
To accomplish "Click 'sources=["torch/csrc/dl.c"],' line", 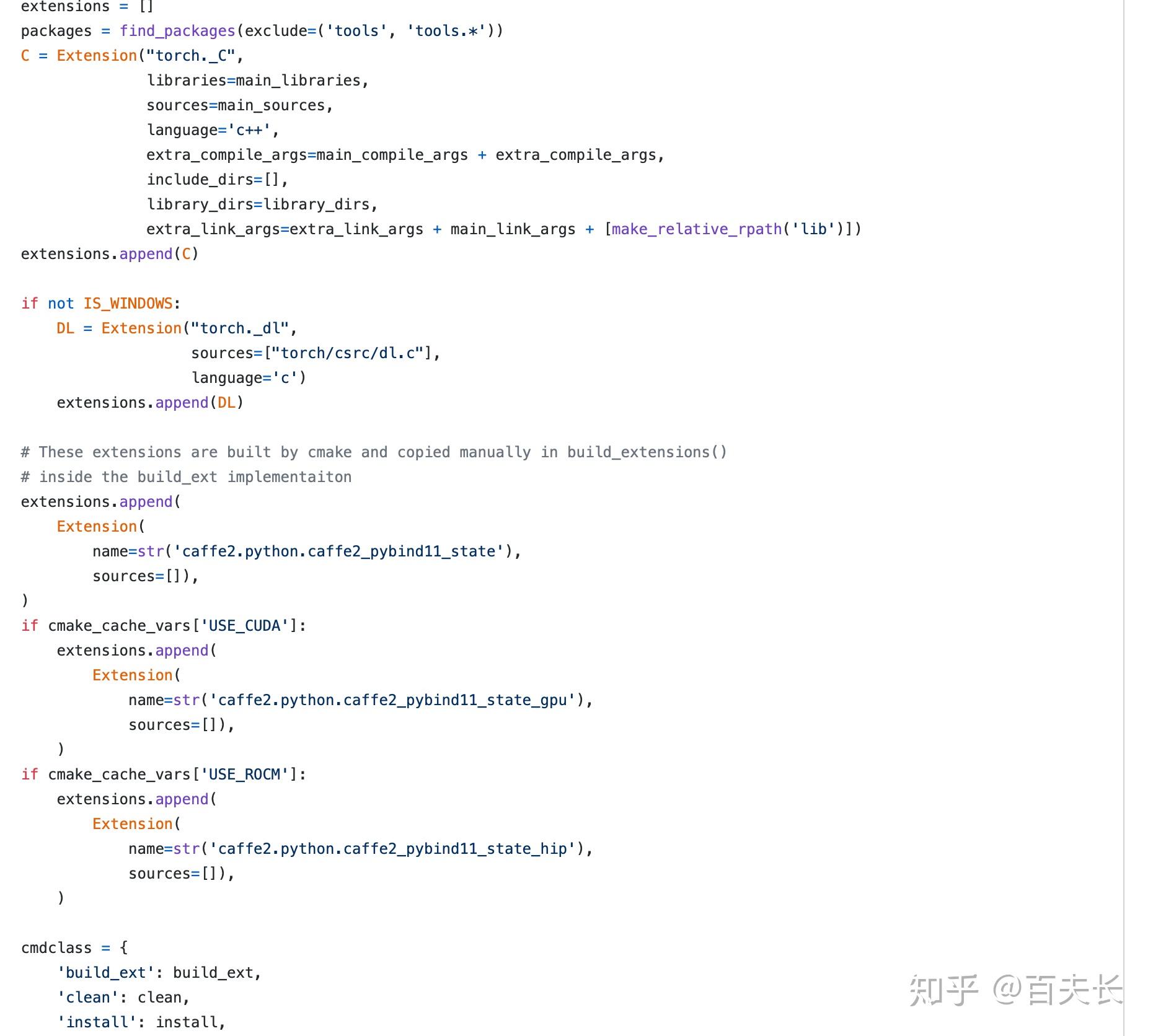I will click(x=316, y=353).
